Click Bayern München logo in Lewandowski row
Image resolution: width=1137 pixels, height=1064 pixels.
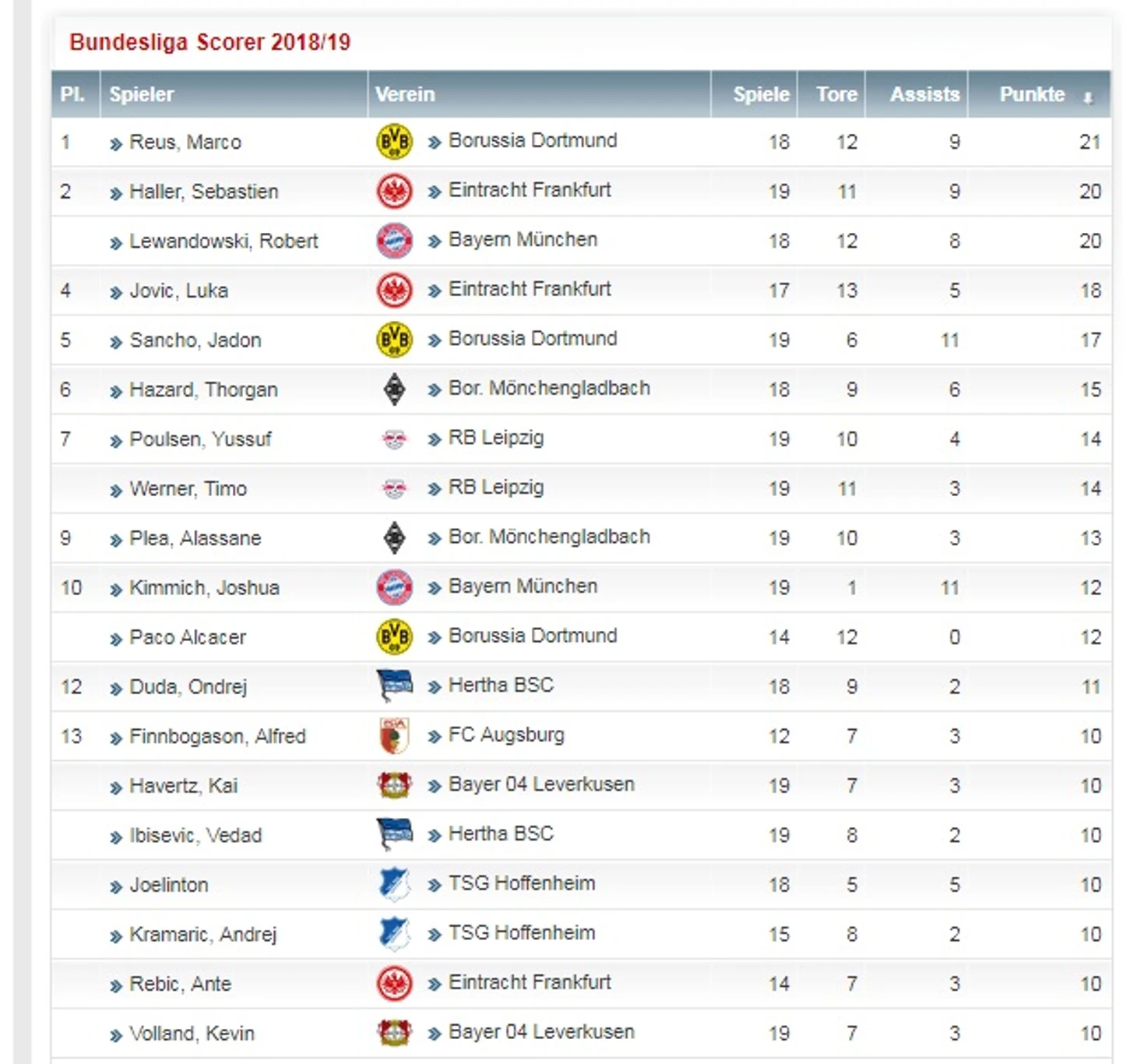click(x=394, y=241)
